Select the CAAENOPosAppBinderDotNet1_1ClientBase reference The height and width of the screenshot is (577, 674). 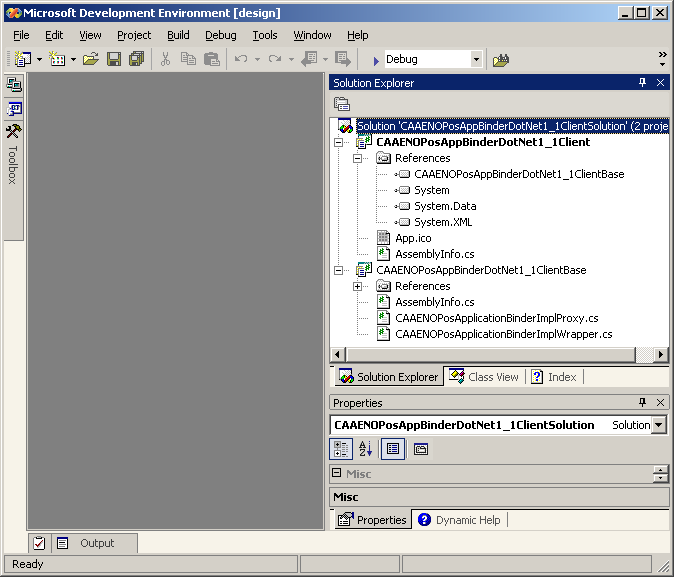coord(519,174)
